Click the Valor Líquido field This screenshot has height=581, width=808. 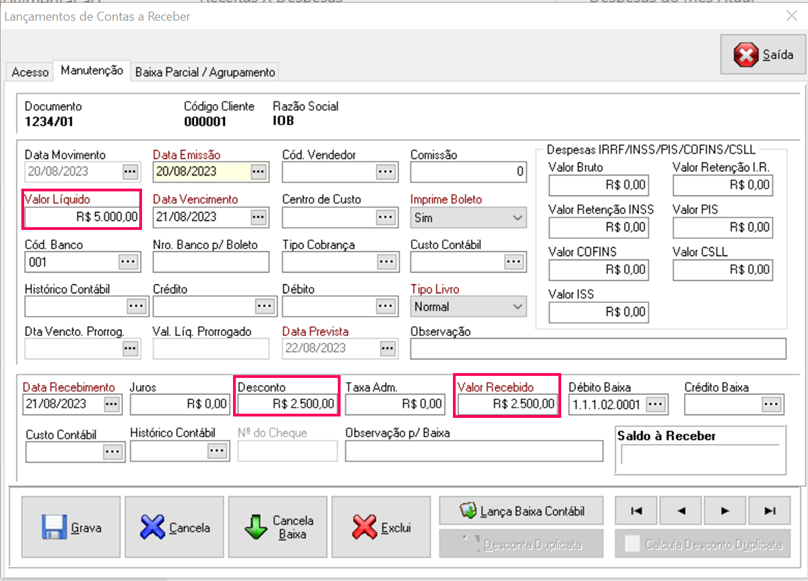[82, 217]
